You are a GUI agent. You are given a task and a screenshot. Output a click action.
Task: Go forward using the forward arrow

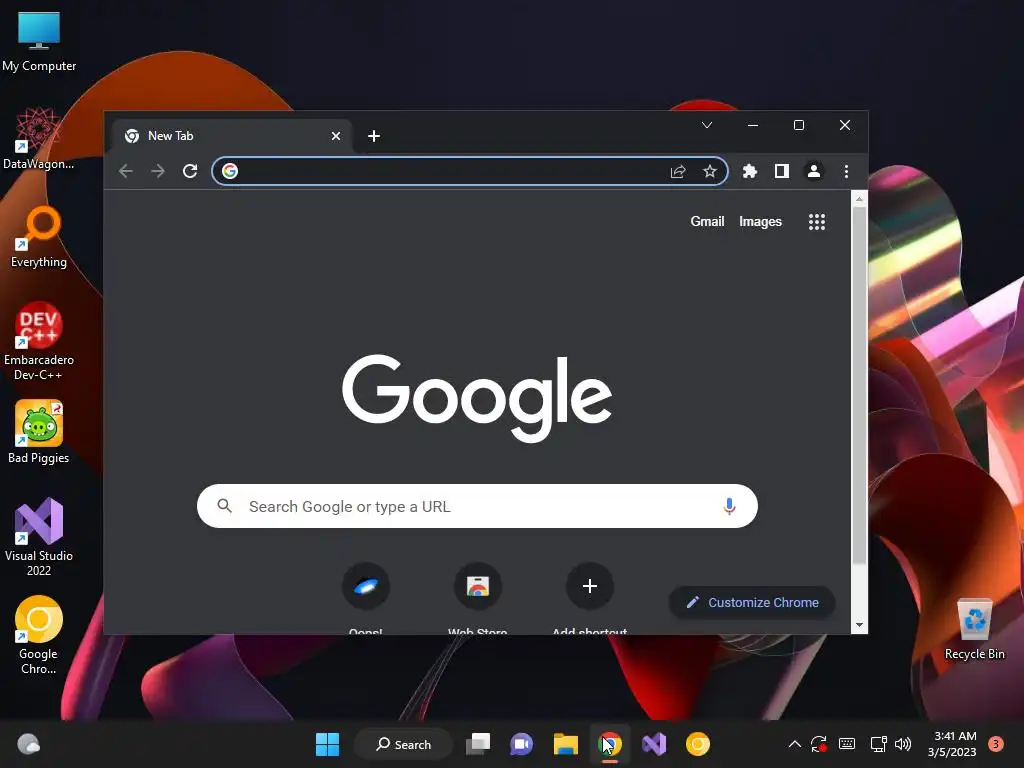click(x=158, y=171)
